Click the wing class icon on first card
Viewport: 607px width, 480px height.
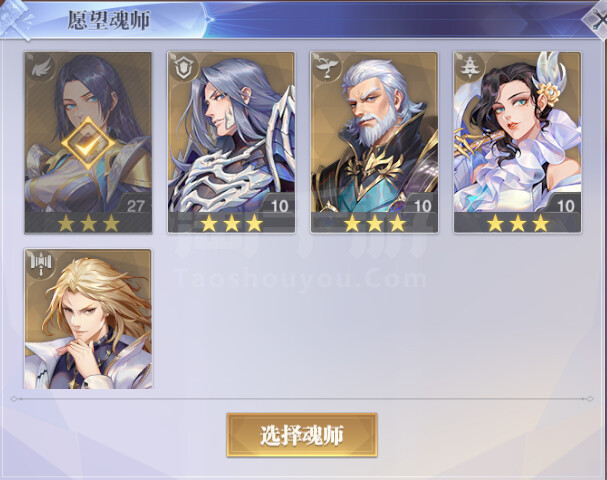pos(42,68)
